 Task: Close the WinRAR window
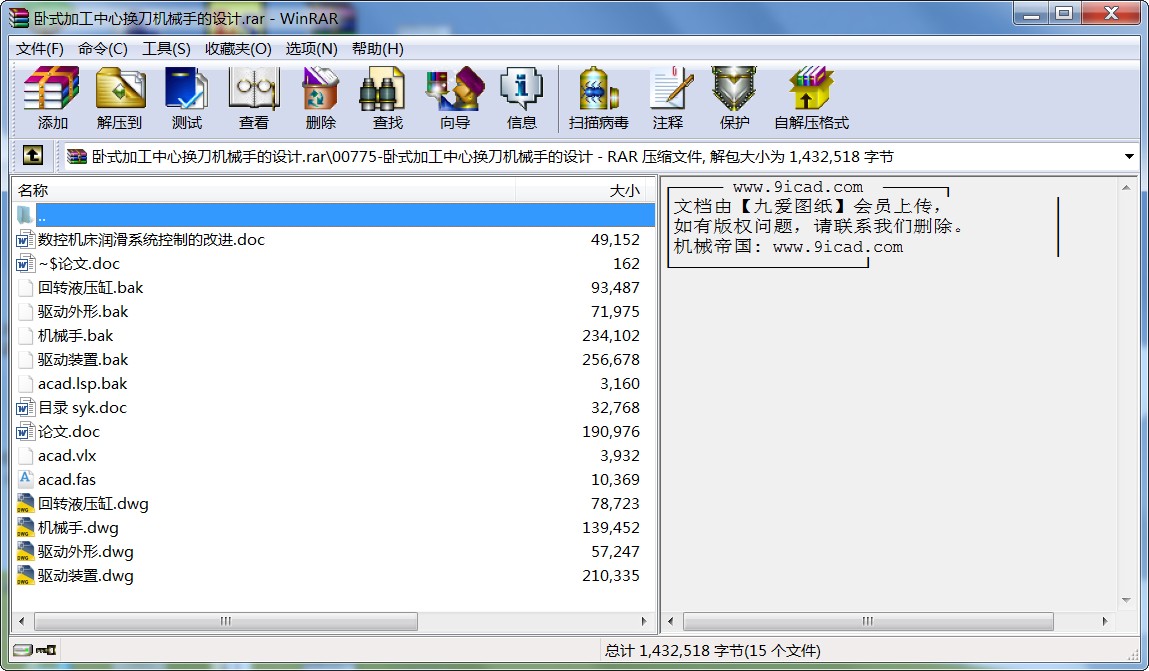coord(1112,14)
